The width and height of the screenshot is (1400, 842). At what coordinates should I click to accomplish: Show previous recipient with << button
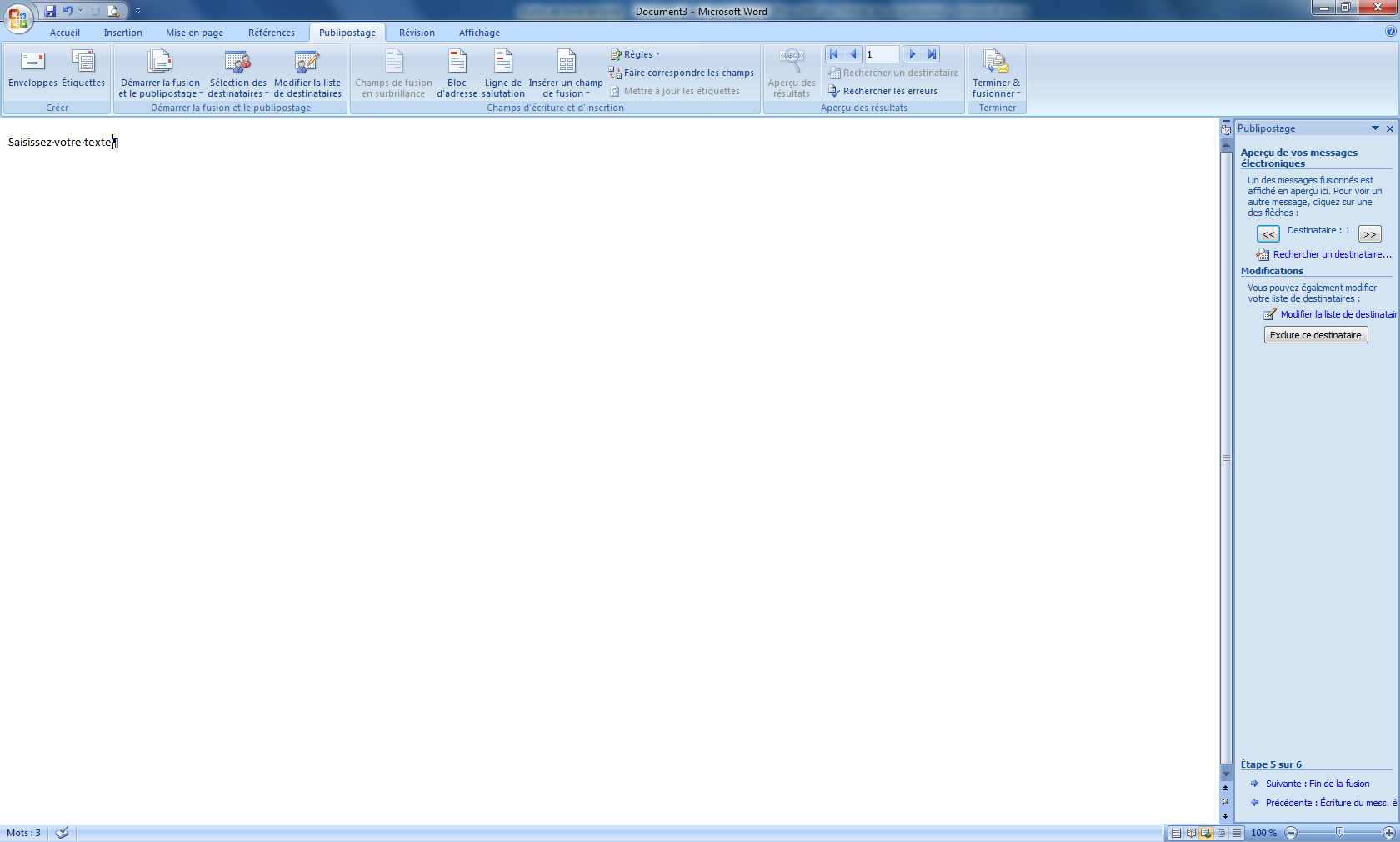[1267, 234]
